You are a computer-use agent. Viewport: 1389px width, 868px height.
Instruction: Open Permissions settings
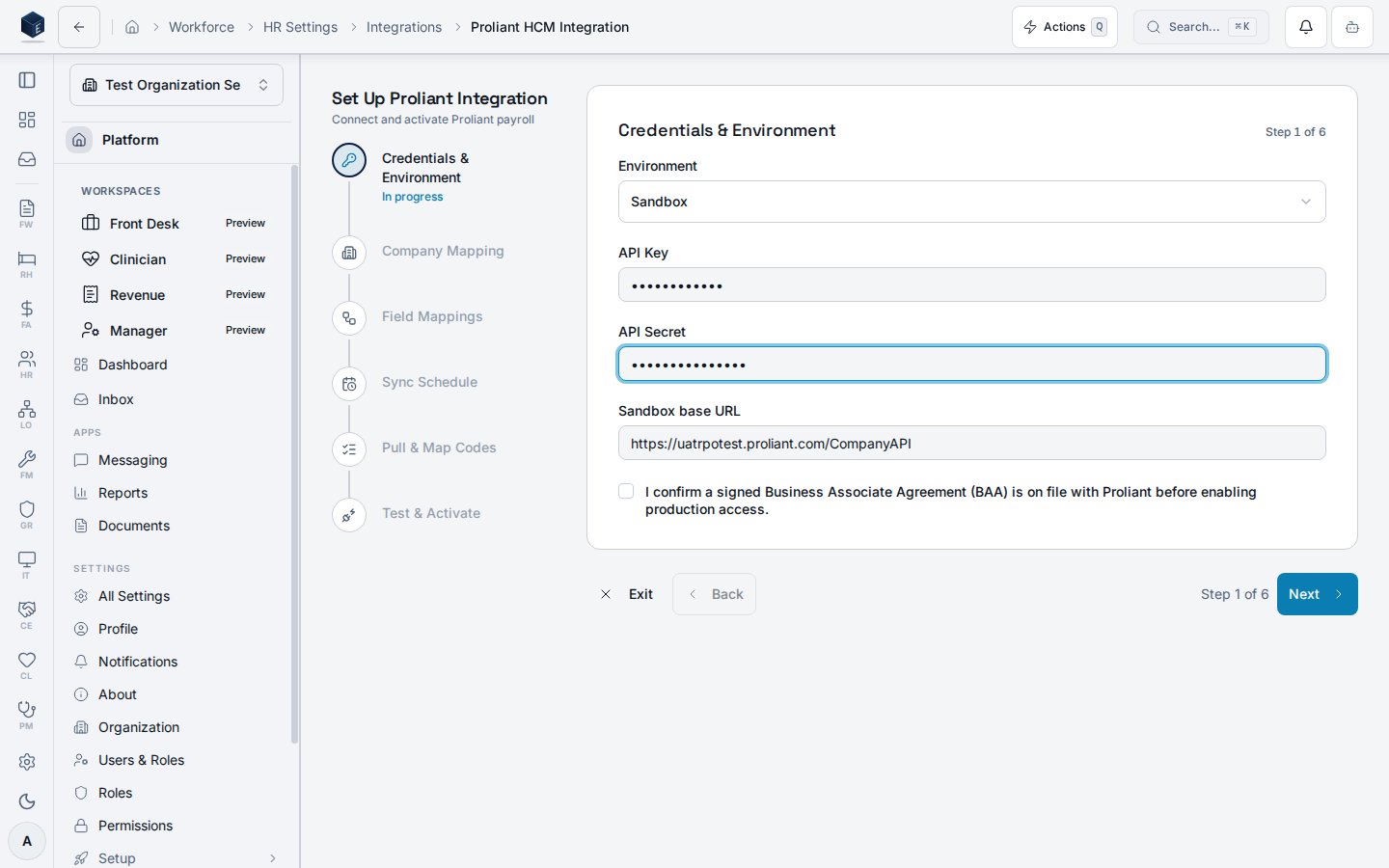pyautogui.click(x=177, y=826)
